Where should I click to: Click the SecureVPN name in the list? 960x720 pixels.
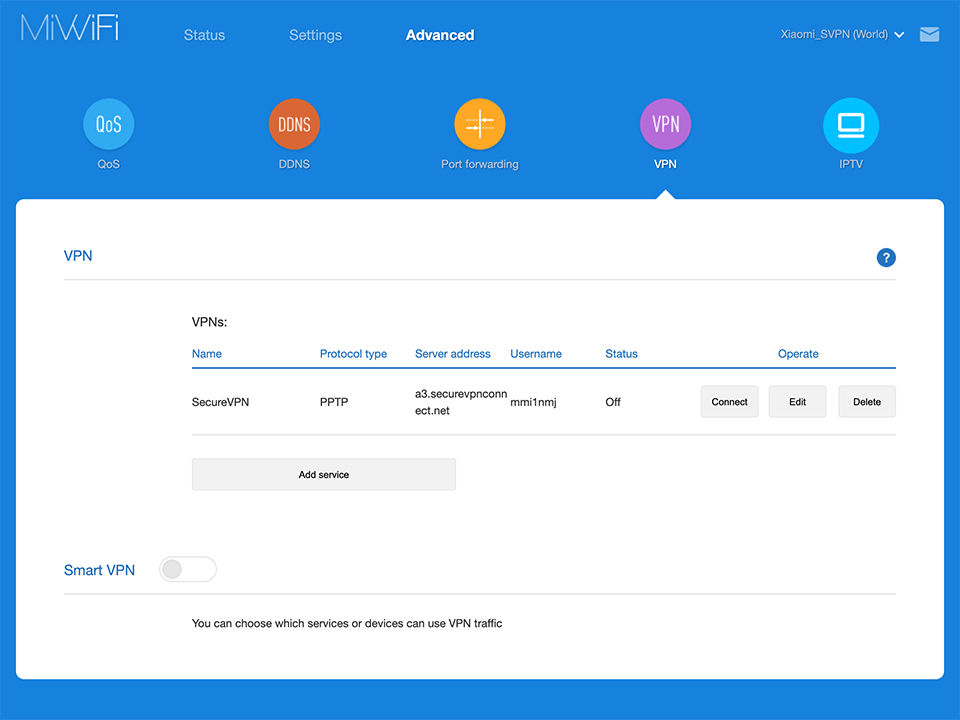(x=220, y=402)
